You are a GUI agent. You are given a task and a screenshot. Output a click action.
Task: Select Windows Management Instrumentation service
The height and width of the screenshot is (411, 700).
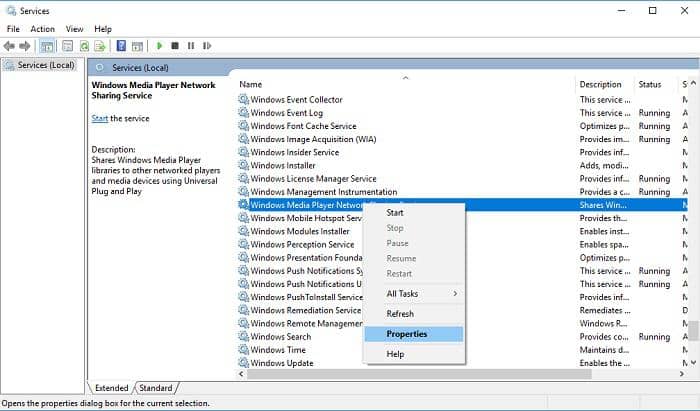462,191
